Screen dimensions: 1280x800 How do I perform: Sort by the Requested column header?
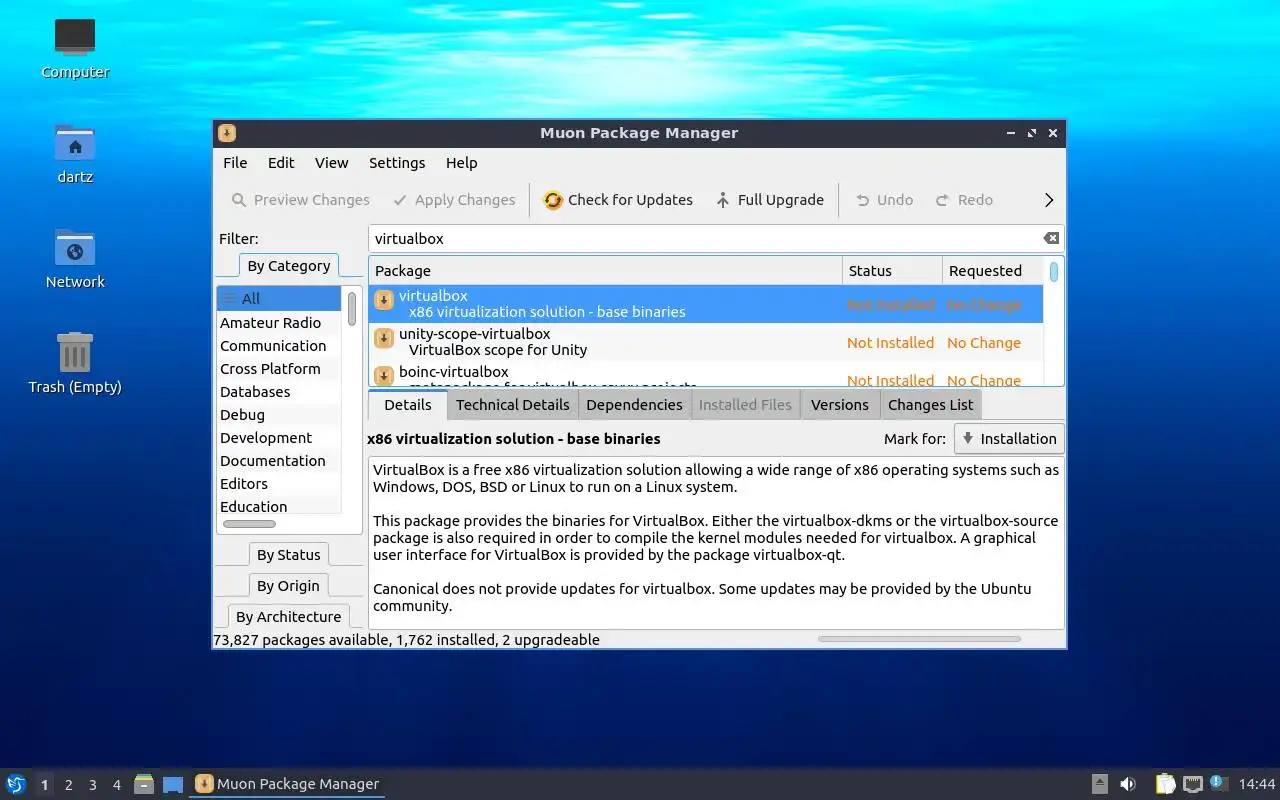point(993,271)
